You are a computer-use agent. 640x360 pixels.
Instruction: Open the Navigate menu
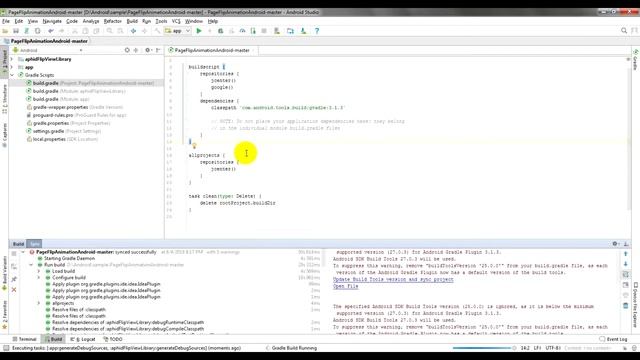pyautogui.click(x=52, y=21)
